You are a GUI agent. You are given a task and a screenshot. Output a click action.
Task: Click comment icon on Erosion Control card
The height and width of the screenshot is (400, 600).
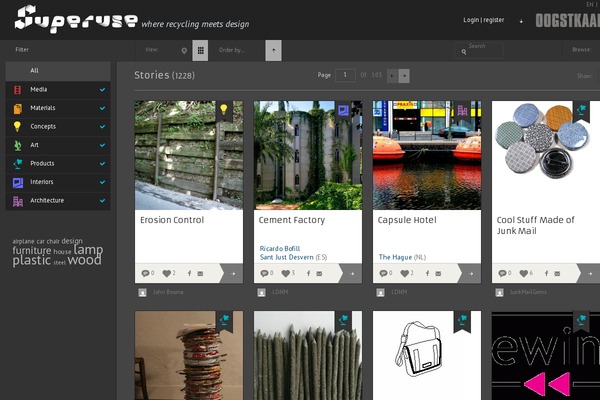pos(145,273)
